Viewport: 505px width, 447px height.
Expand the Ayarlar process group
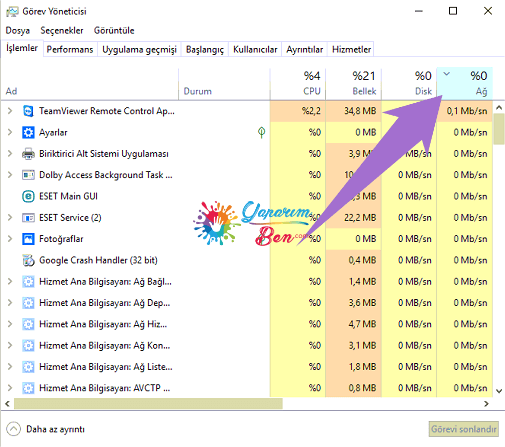[x=10, y=132]
